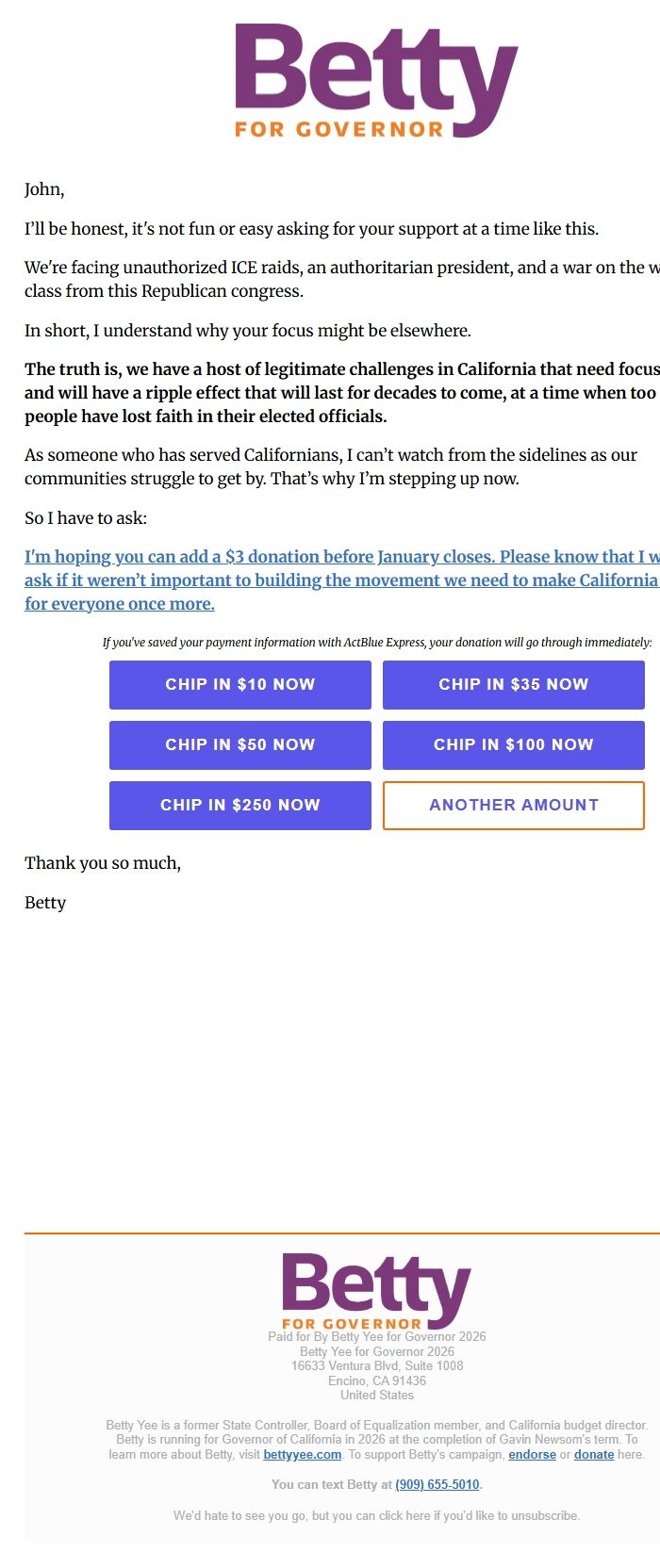660x1568 pixels.
Task: Click the (909) 655-5010 phone link
Action: (437, 1483)
